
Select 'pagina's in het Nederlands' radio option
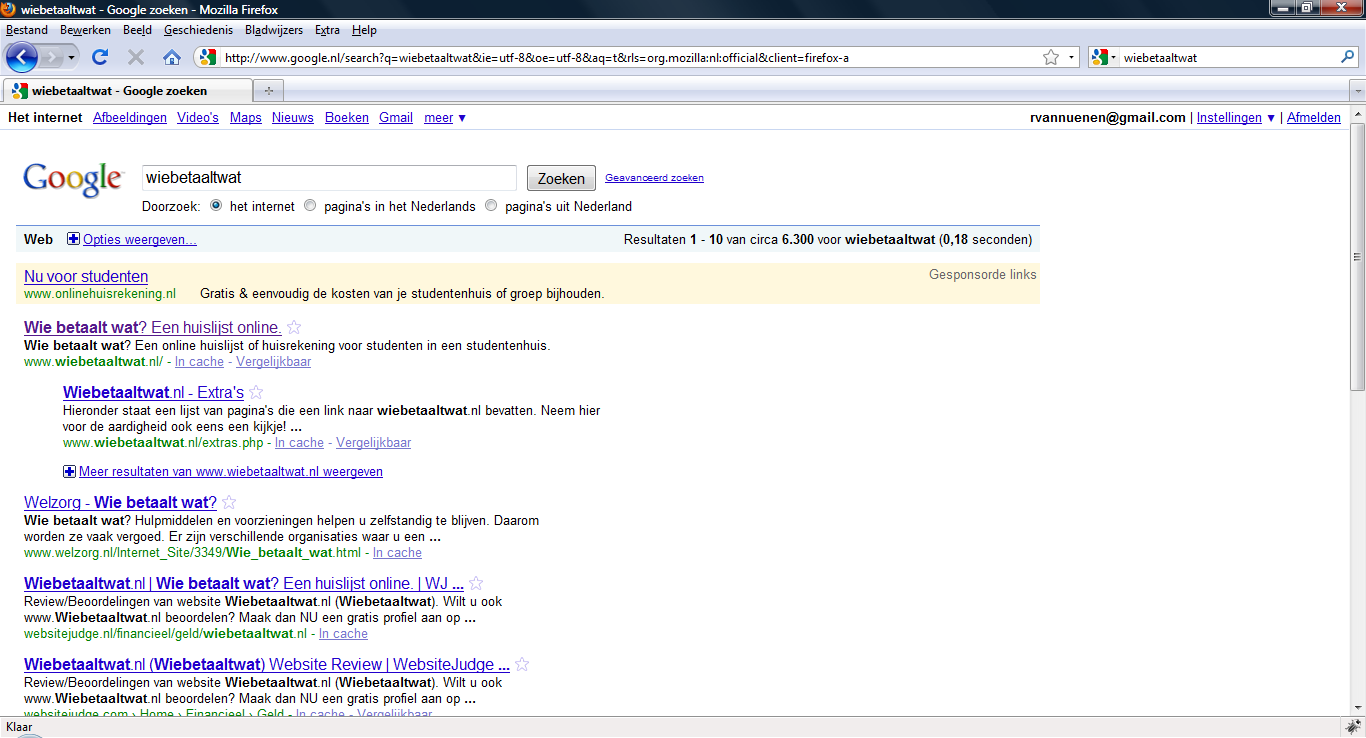click(310, 206)
